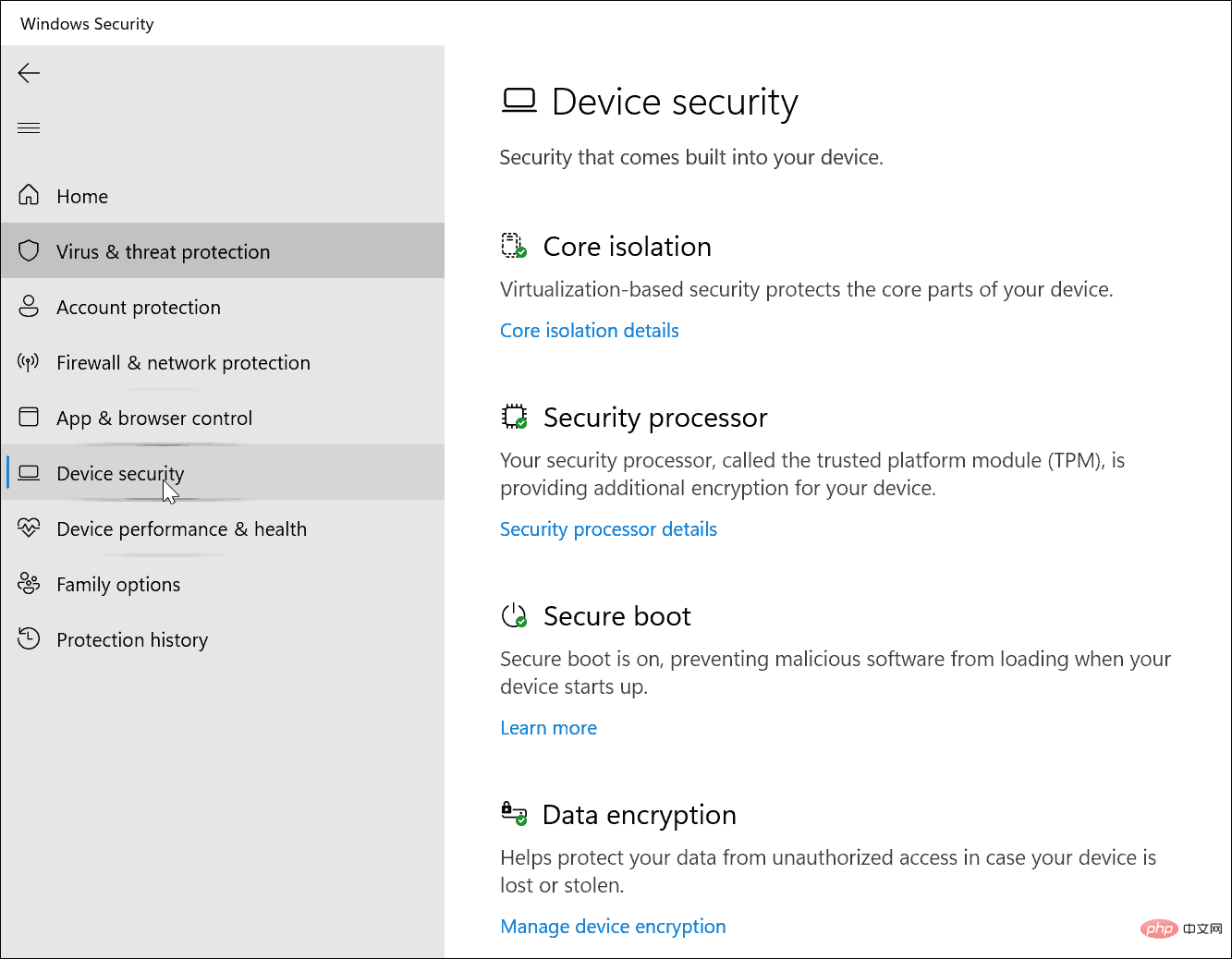1232x959 pixels.
Task: Click the Account protection person icon
Action: (29, 306)
